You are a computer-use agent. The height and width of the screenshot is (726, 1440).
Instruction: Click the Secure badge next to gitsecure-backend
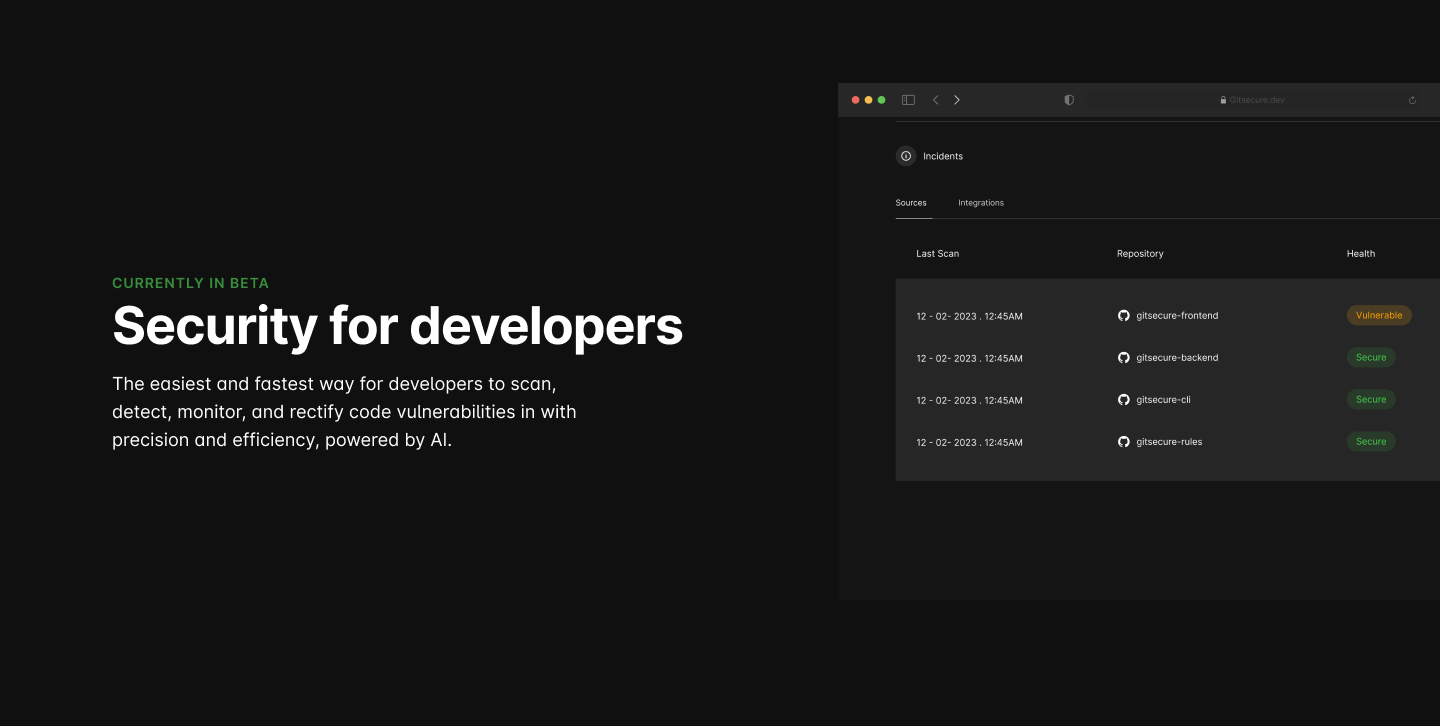[x=1371, y=357]
